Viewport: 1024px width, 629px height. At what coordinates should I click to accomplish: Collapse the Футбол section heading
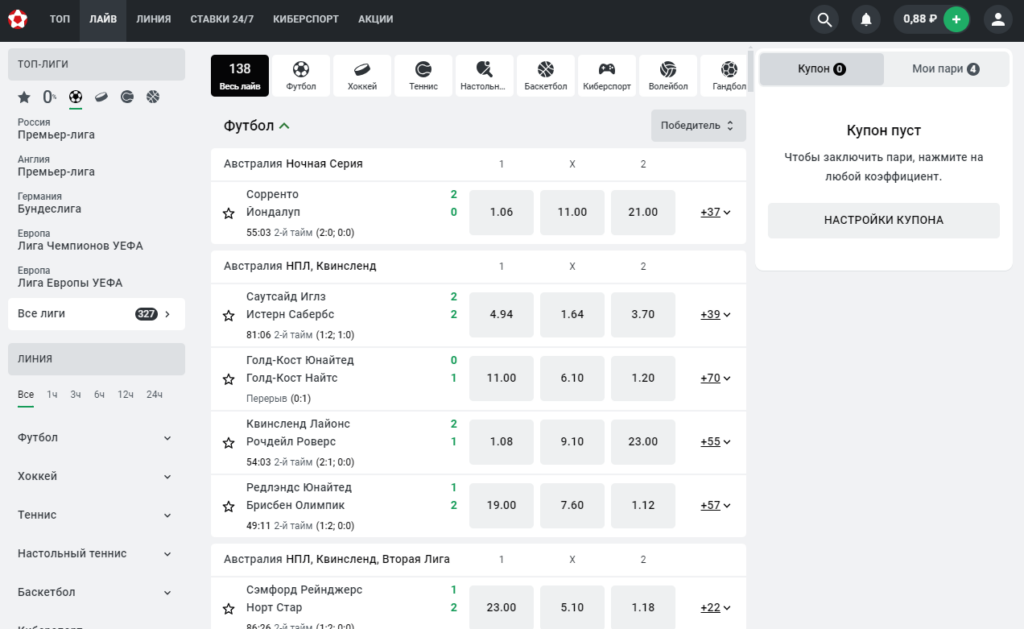point(256,125)
